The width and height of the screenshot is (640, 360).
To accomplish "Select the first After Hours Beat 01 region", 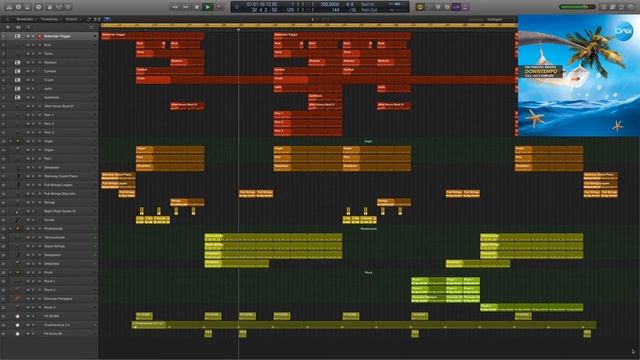I will pos(187,106).
